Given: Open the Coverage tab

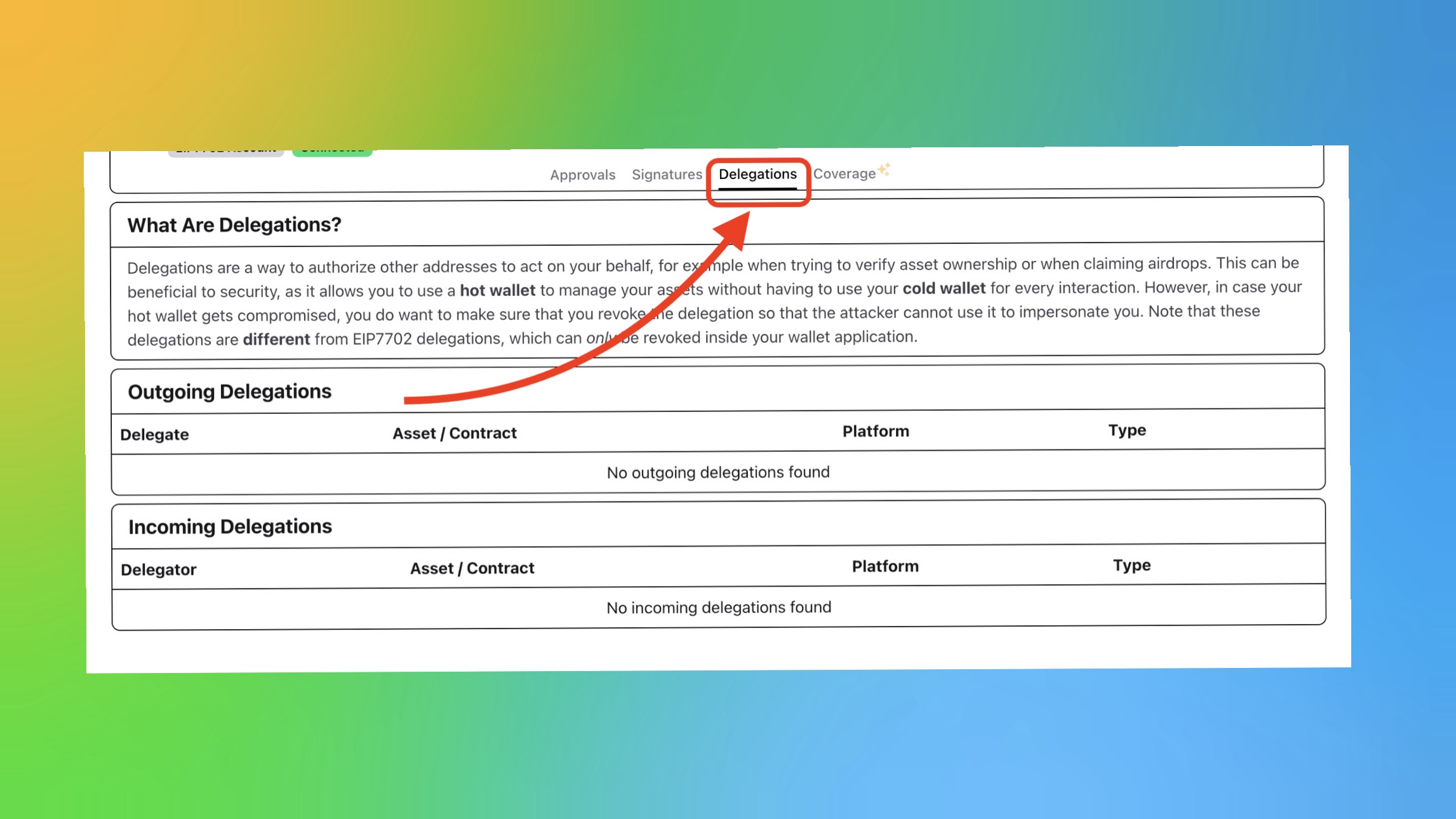Looking at the screenshot, I should pos(844,173).
